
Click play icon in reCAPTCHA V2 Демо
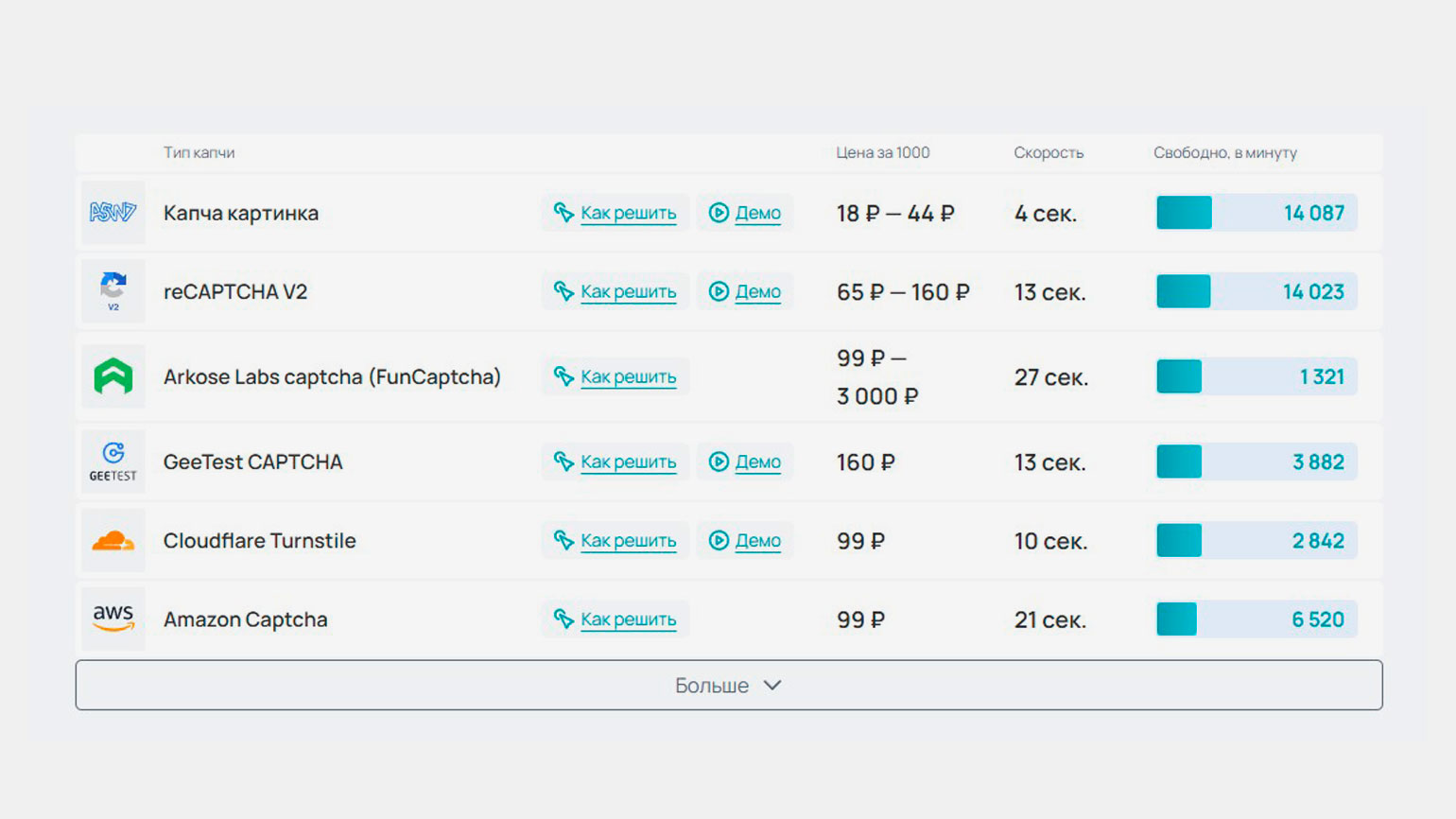coord(719,291)
